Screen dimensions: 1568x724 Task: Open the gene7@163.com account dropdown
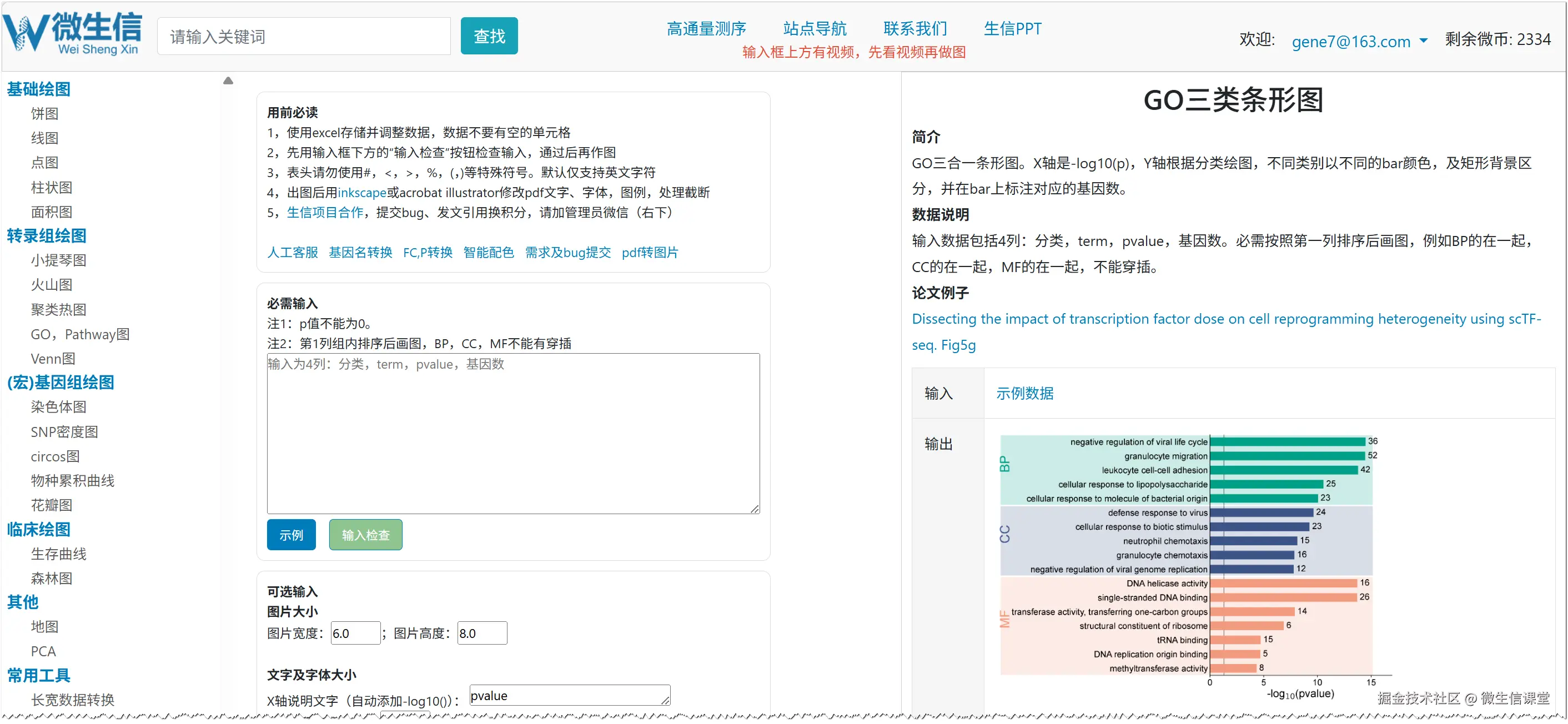[x=1359, y=42]
